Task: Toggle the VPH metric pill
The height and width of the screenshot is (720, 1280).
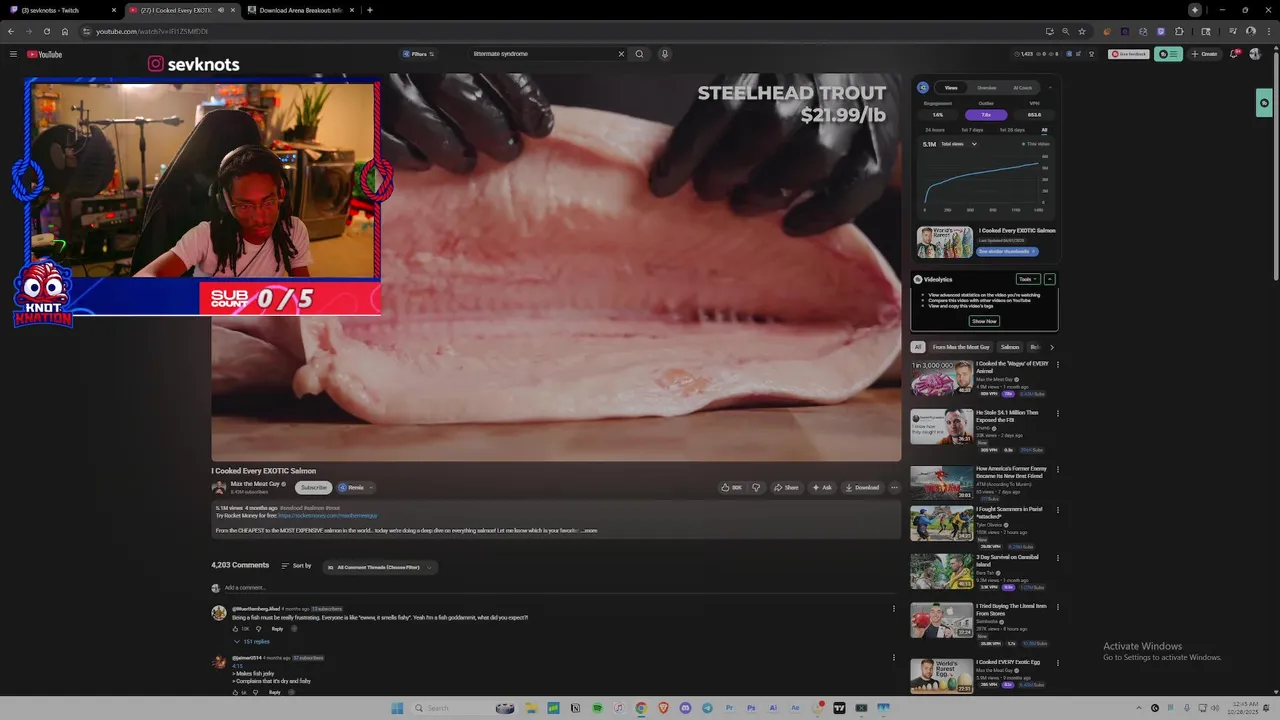Action: click(1034, 115)
